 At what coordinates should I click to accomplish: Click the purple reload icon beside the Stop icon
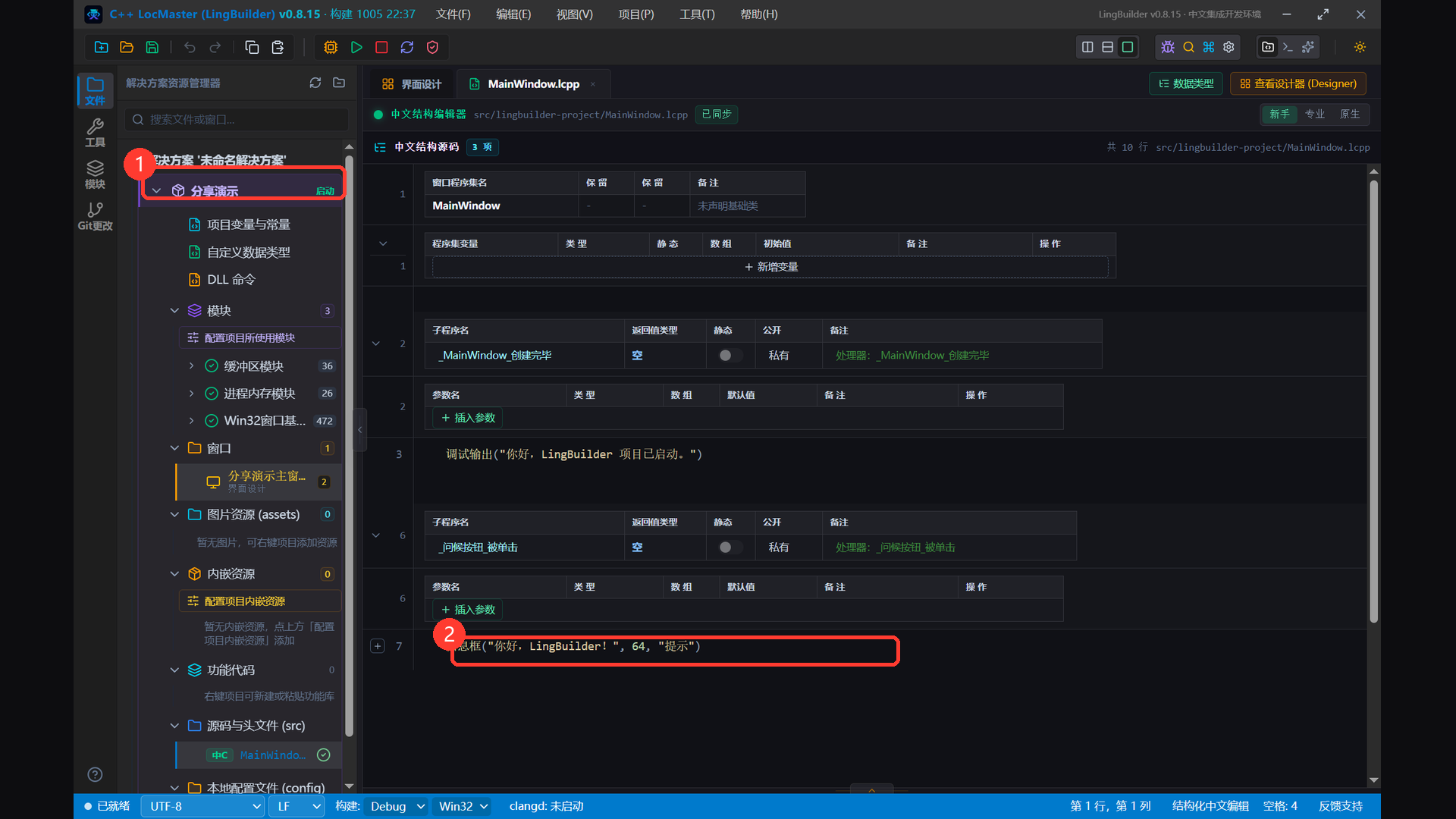click(407, 47)
